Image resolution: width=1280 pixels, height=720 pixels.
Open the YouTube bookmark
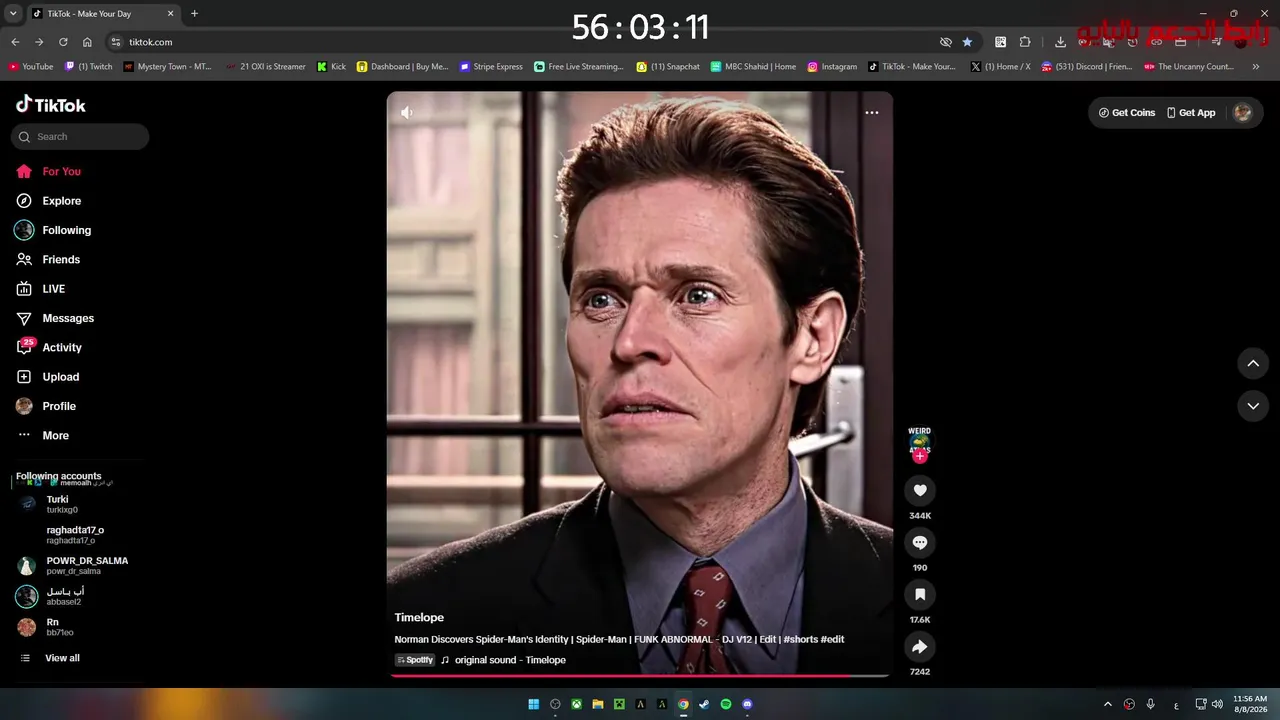tap(31, 67)
